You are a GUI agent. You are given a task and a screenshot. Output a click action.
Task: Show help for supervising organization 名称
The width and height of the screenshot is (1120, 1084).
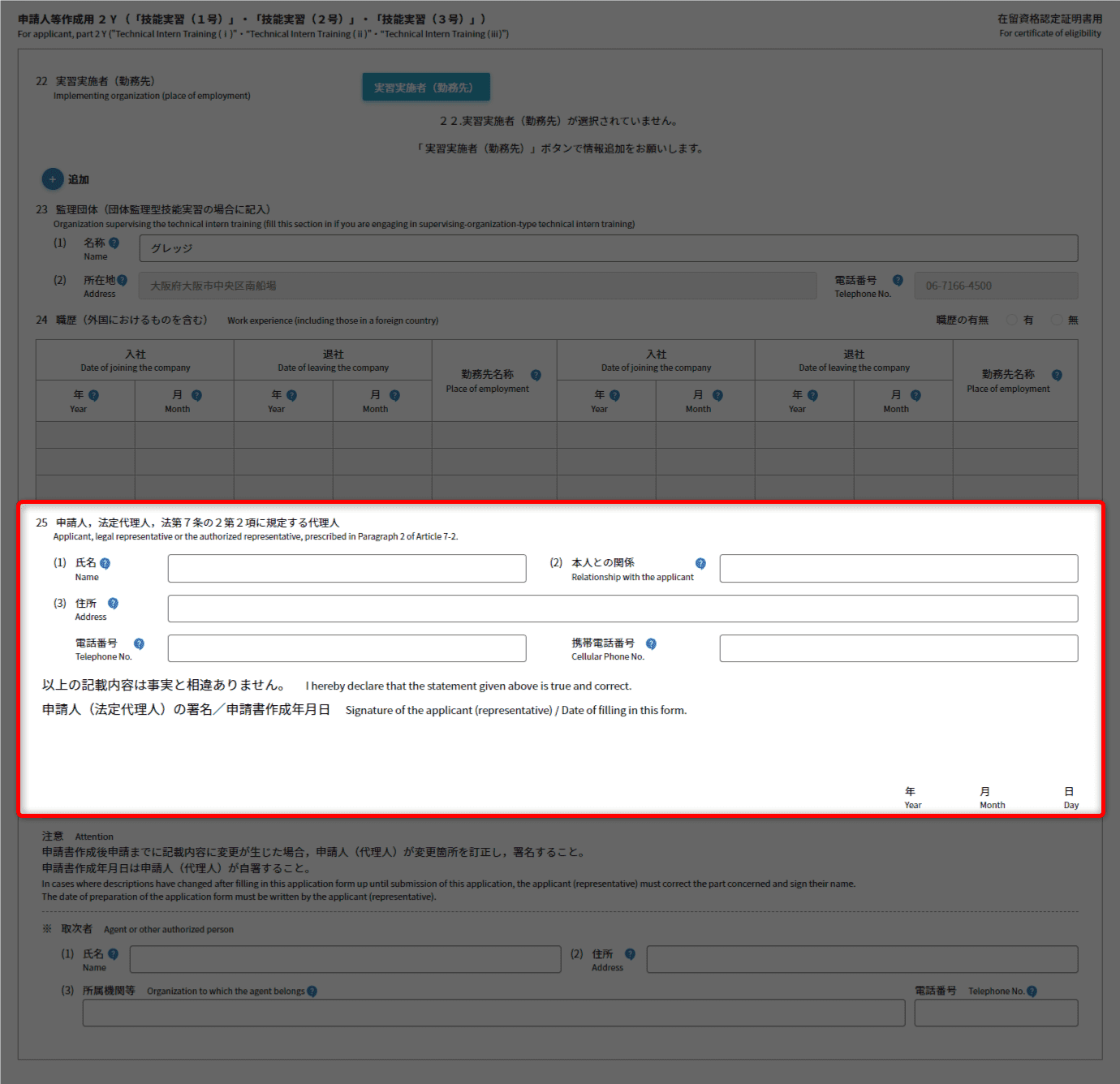pyautogui.click(x=114, y=243)
